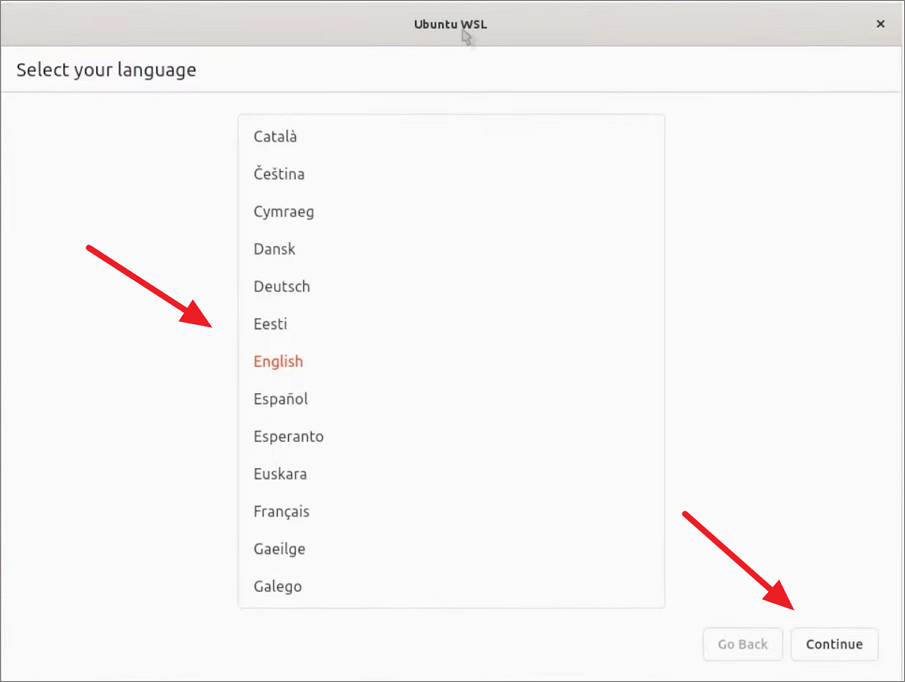Click the Go Back button
905x682 pixels.
pyautogui.click(x=743, y=644)
